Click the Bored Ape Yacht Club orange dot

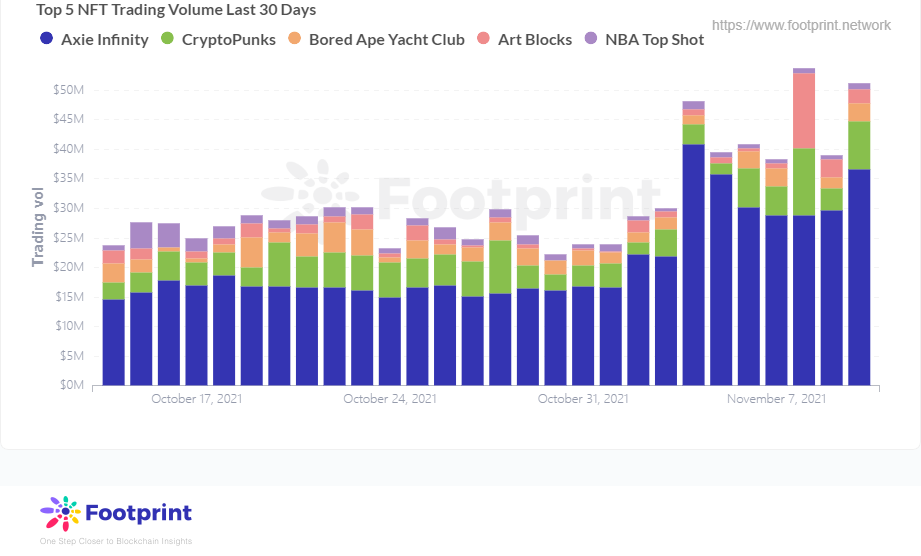[x=294, y=39]
